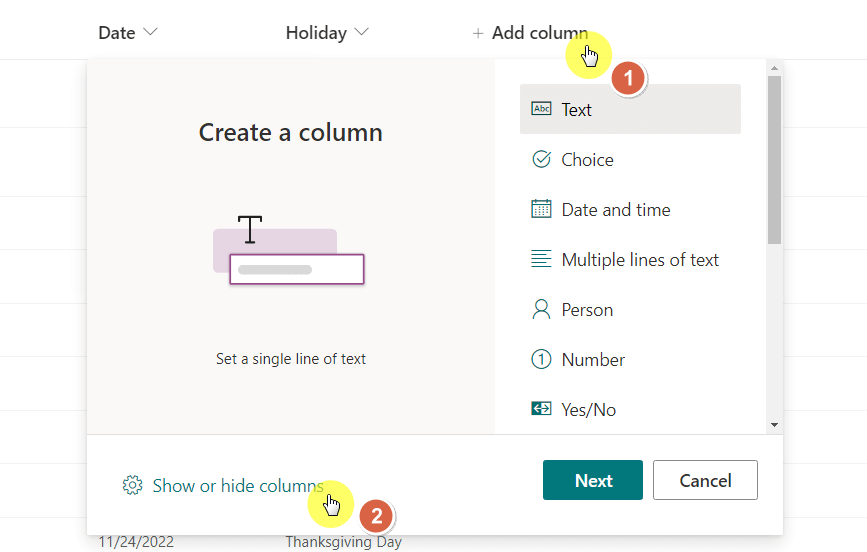867x552 pixels.
Task: Choose the Person column type
Action: [x=630, y=310]
